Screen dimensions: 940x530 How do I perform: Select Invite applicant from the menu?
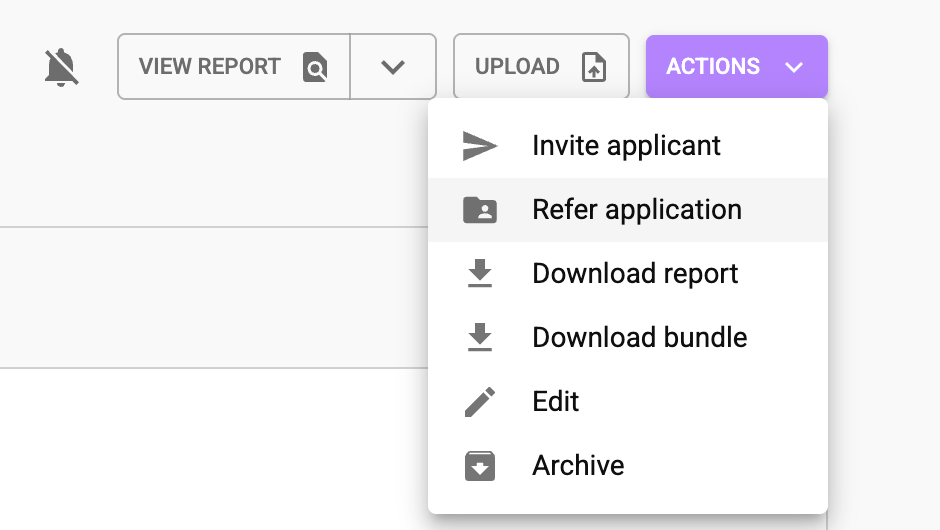pyautogui.click(x=628, y=146)
